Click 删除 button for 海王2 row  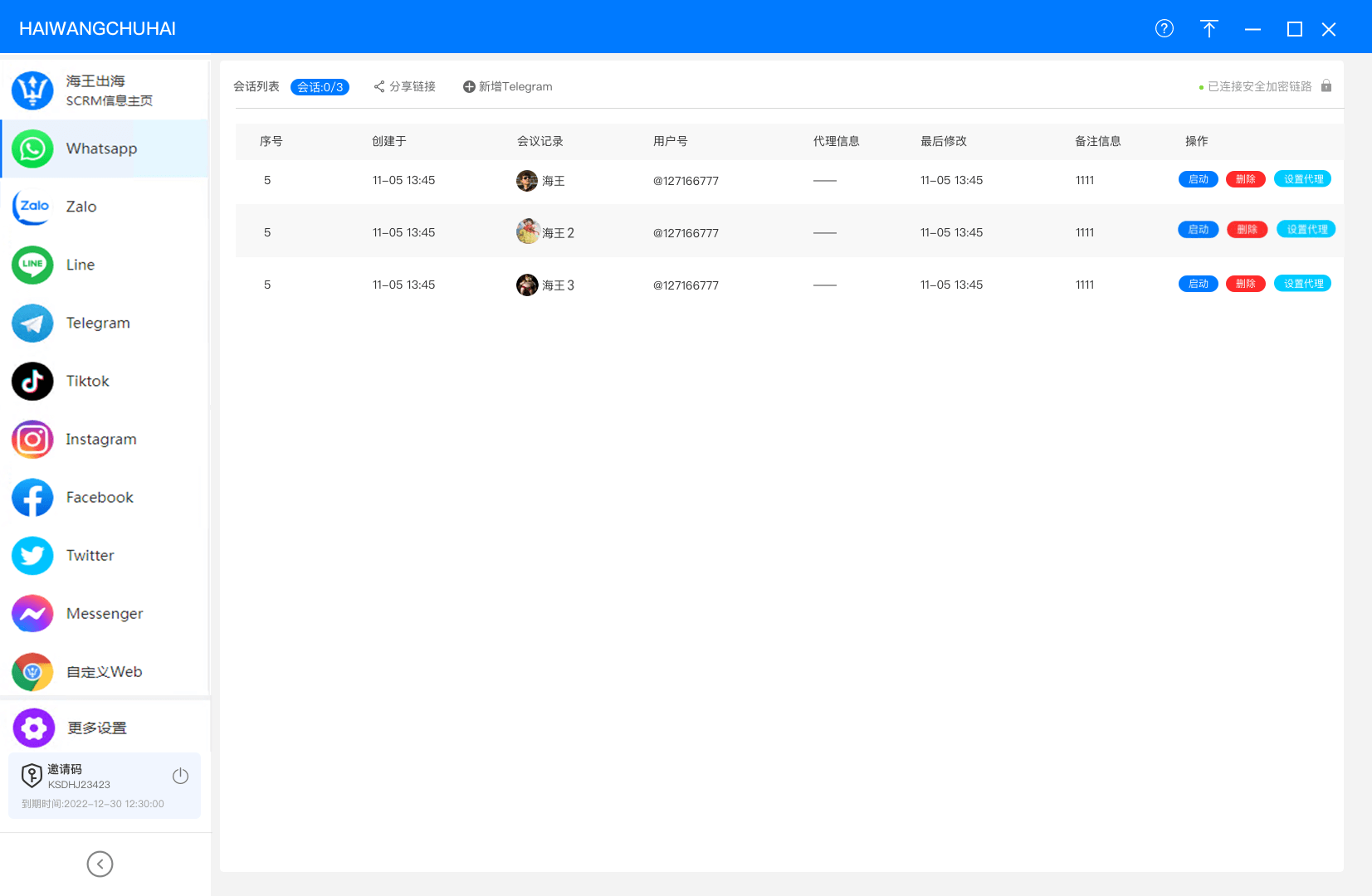point(1247,230)
